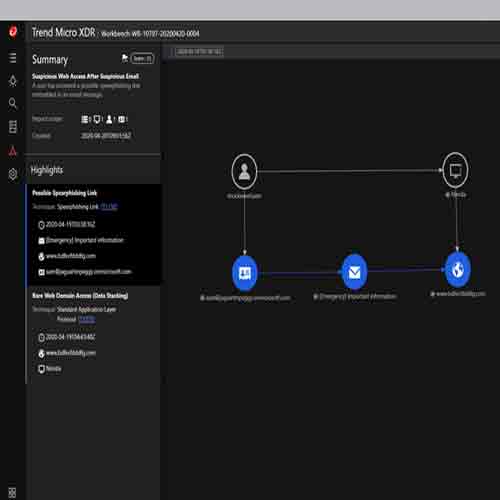Select the blue globe URL node in graph
500x500 pixels.
point(458,270)
